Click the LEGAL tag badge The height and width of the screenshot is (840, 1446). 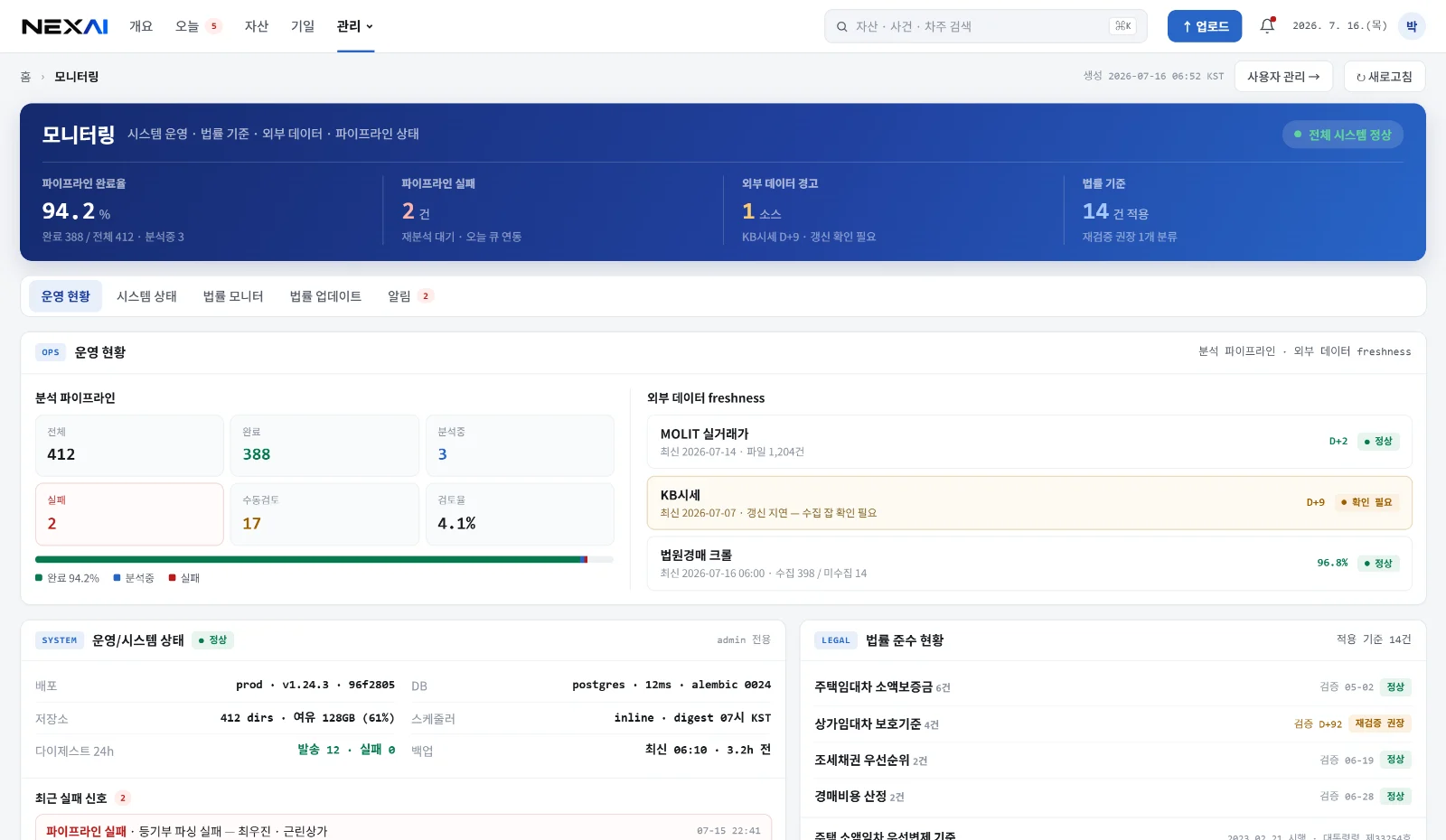836,640
